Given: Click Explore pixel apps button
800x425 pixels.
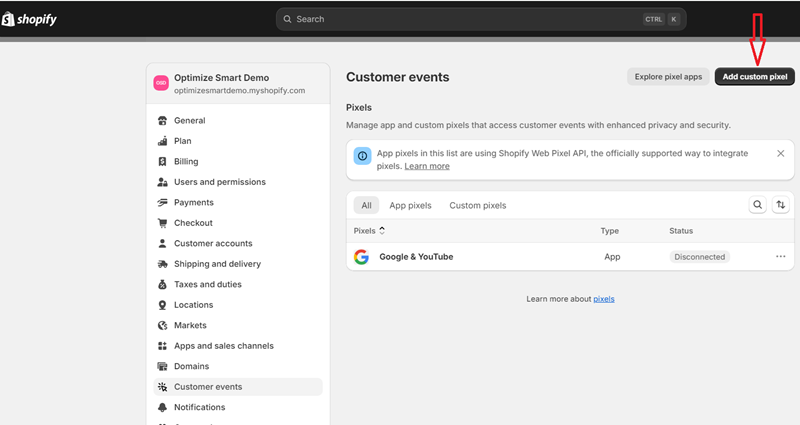Looking at the screenshot, I should (x=668, y=77).
